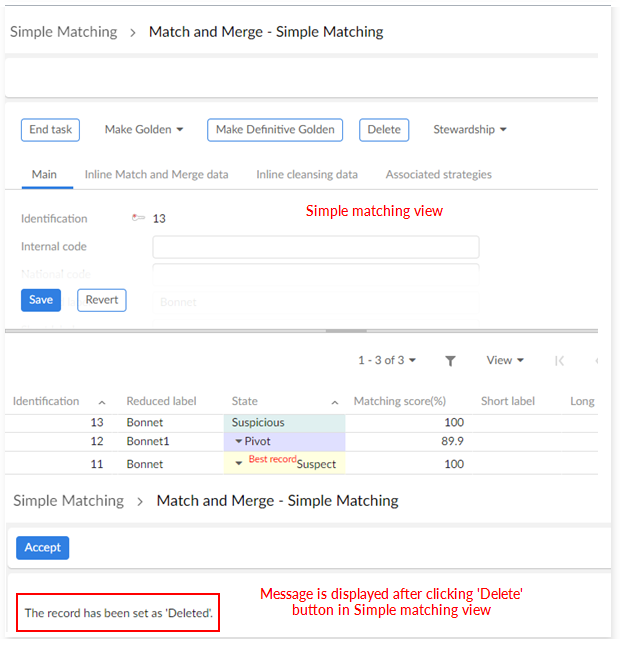Open Inline Match and Merge data tab
The width and height of the screenshot is (620, 646).
click(157, 175)
